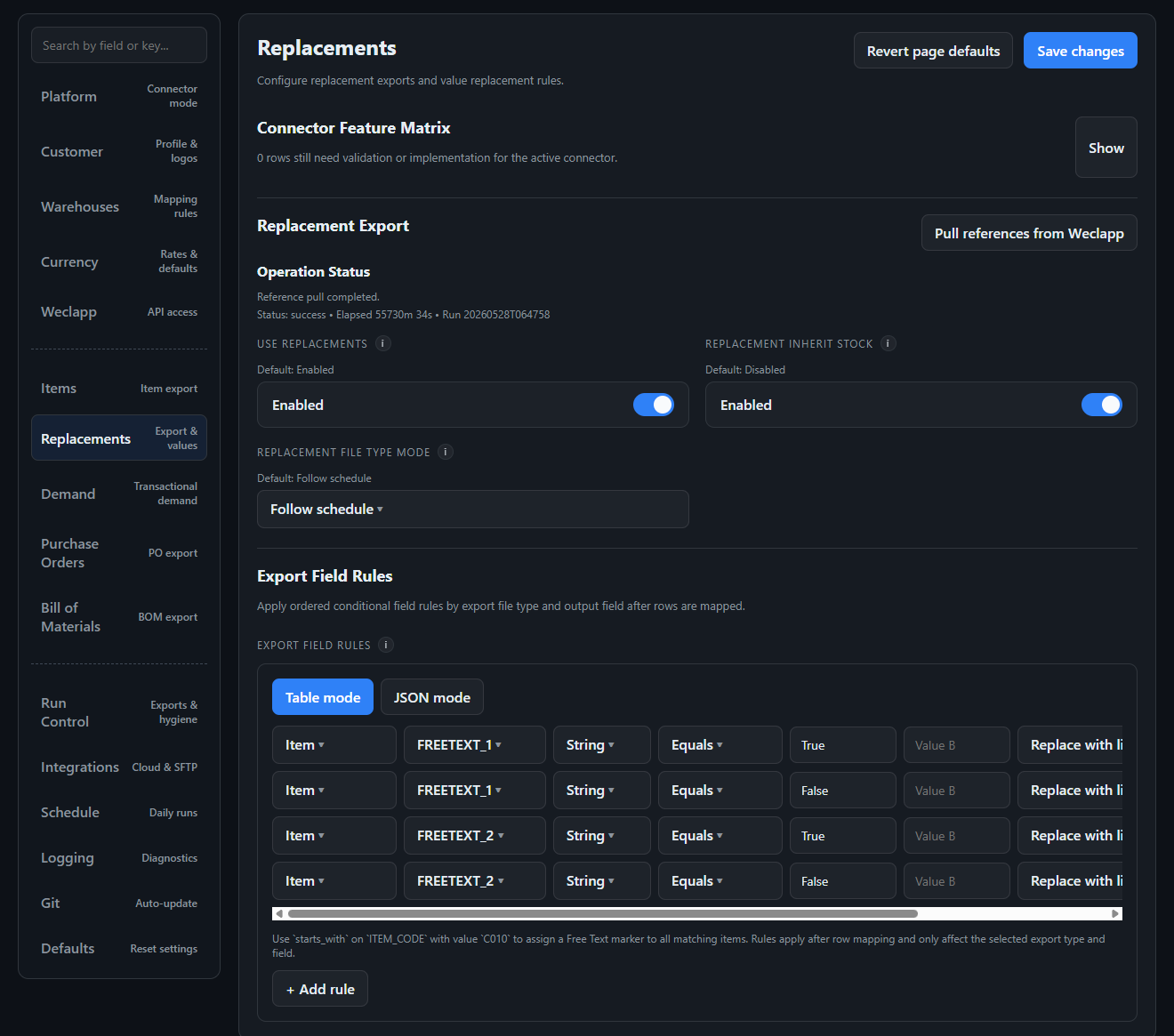Viewport: 1174px width, 1036px height.
Task: Switch to JSON mode
Action: (432, 697)
